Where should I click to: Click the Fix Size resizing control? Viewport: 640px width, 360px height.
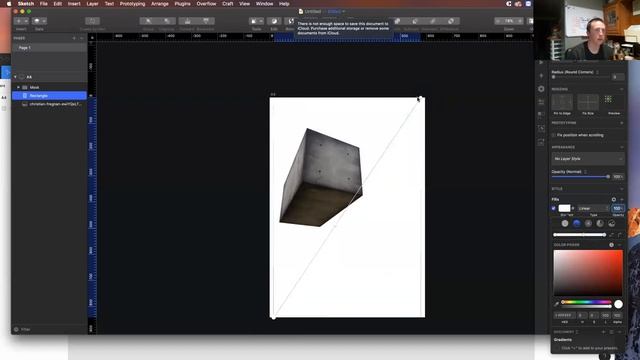[588, 102]
